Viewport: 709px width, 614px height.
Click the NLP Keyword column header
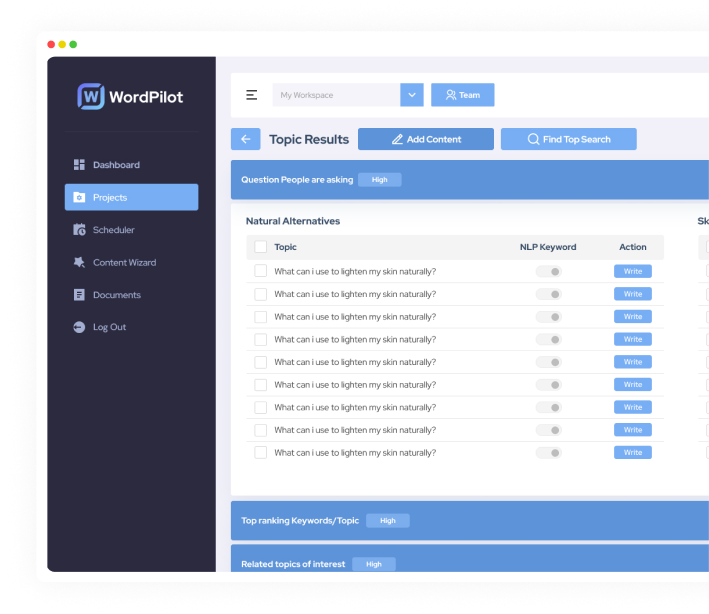point(548,247)
